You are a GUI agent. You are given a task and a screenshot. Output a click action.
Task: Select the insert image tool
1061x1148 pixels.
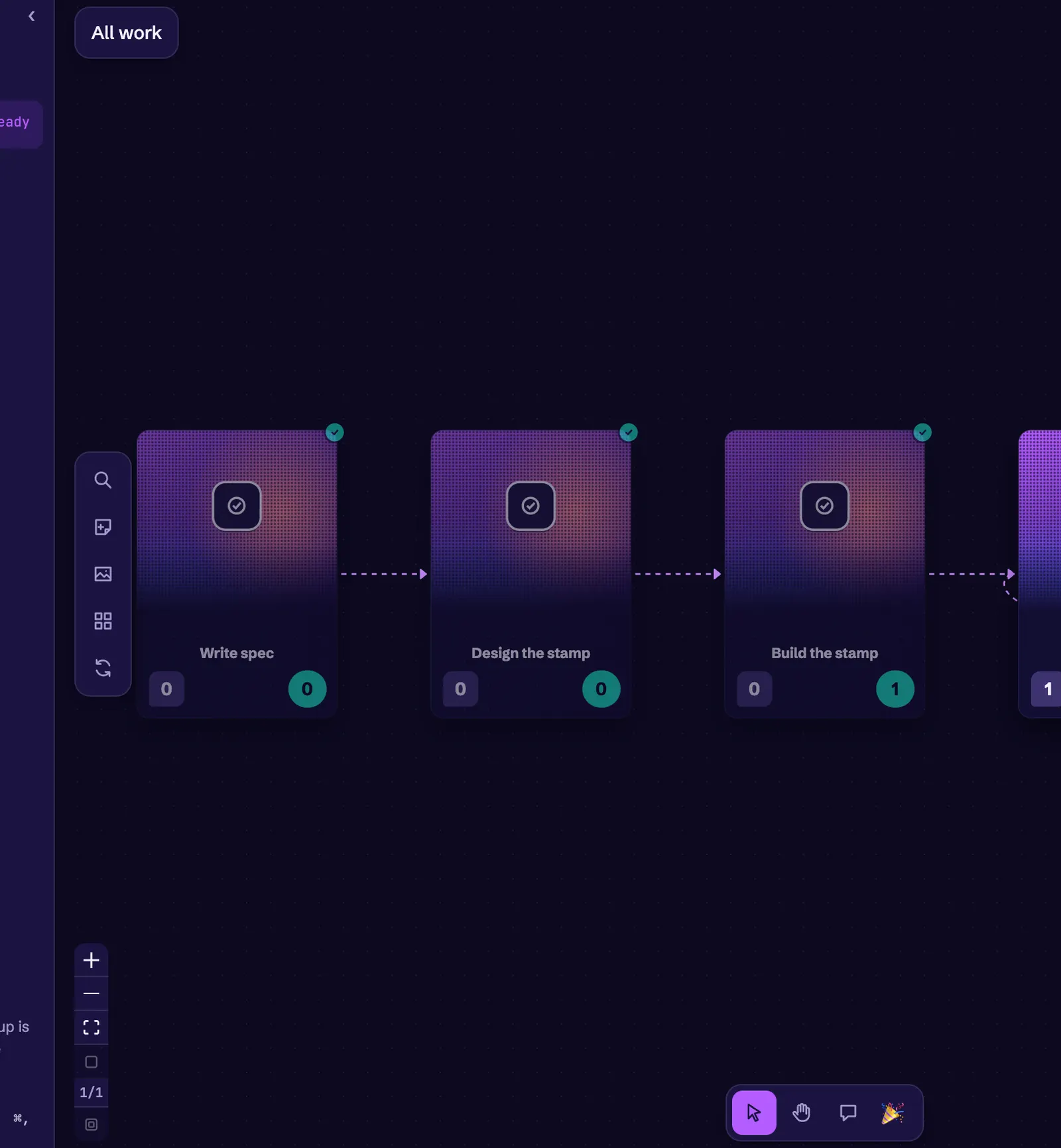103,574
